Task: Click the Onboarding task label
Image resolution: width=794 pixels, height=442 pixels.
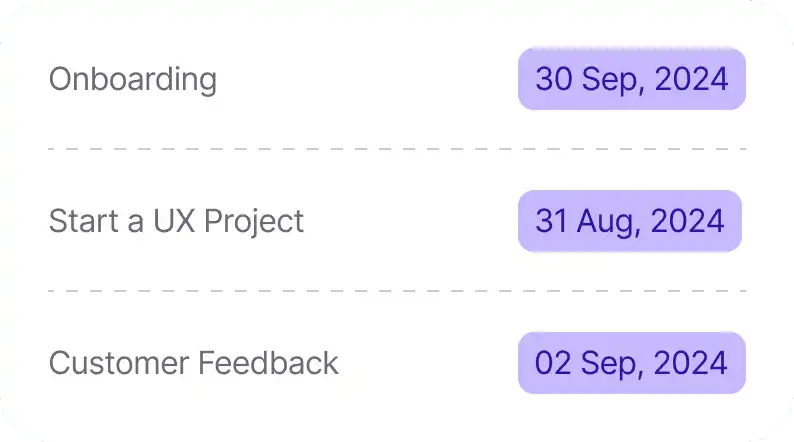Action: click(132, 79)
